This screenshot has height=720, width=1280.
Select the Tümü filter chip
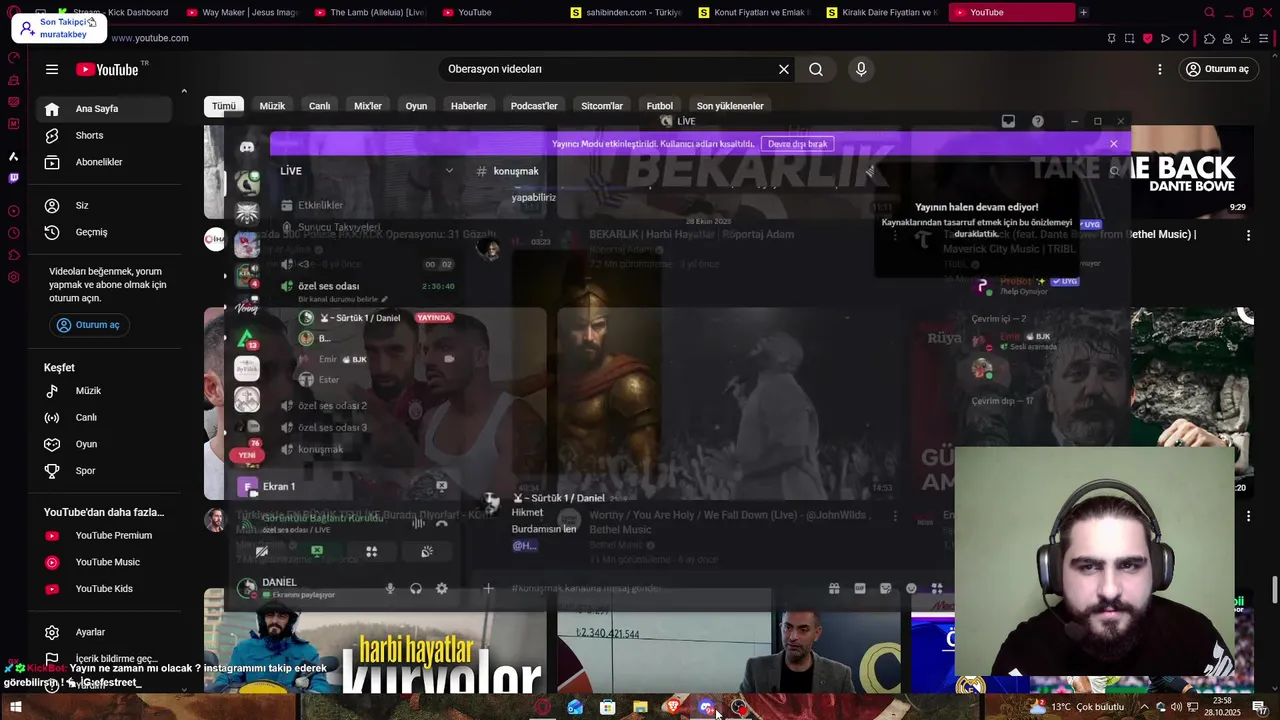point(224,106)
